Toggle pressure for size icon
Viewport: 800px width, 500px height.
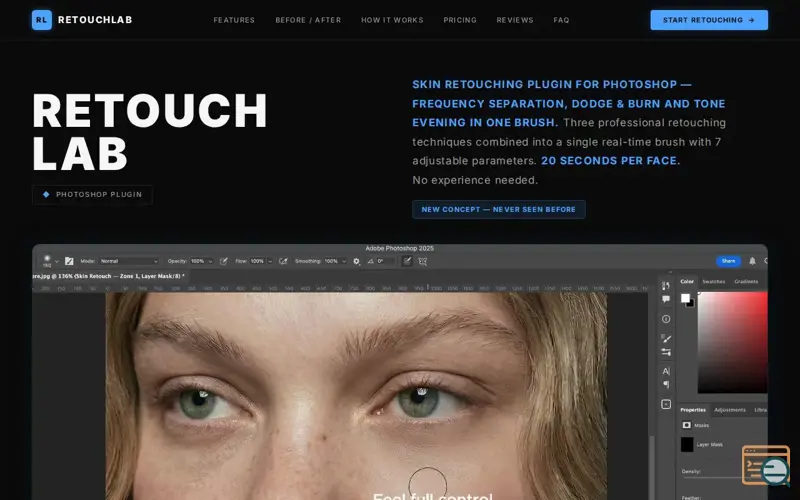coord(407,261)
